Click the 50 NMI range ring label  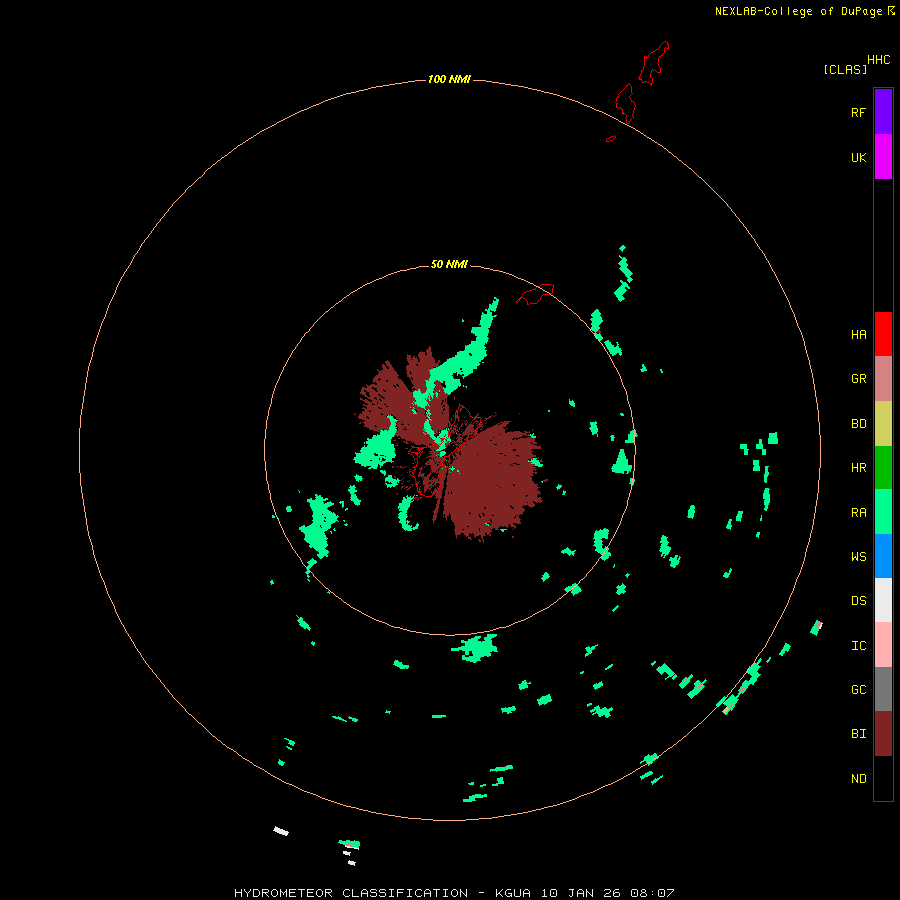(449, 264)
